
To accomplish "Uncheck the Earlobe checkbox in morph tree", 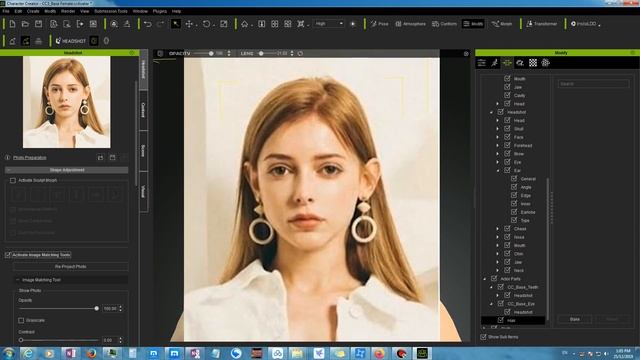I will pos(514,212).
